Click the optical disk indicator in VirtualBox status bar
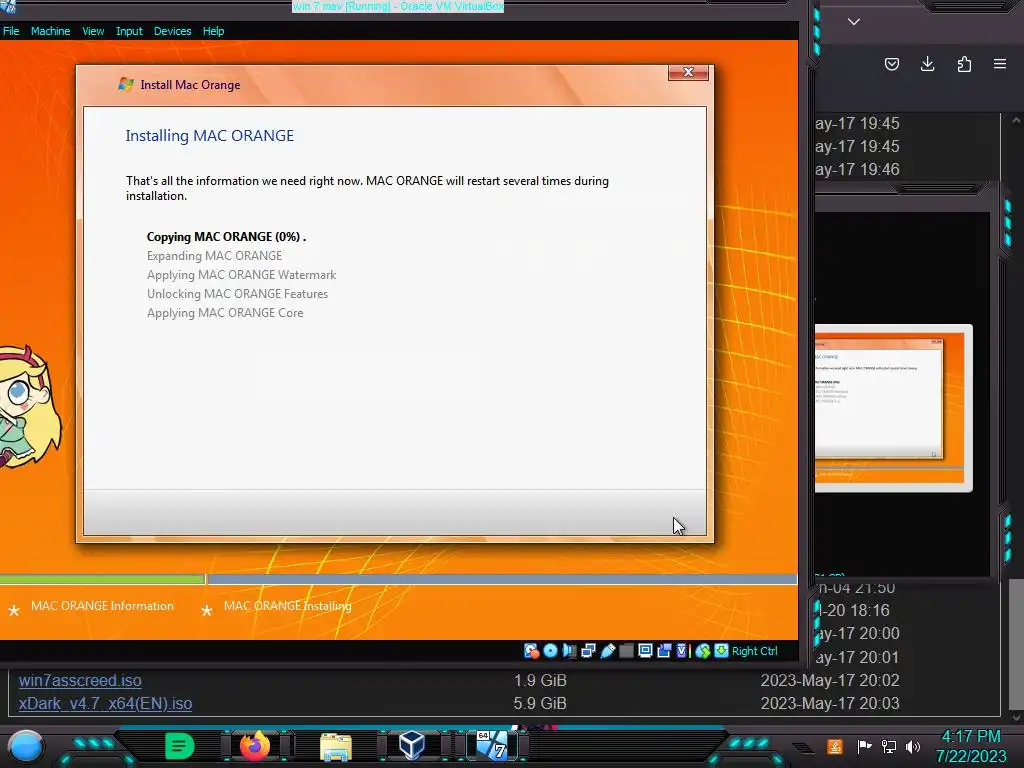The image size is (1024, 768). click(x=551, y=650)
